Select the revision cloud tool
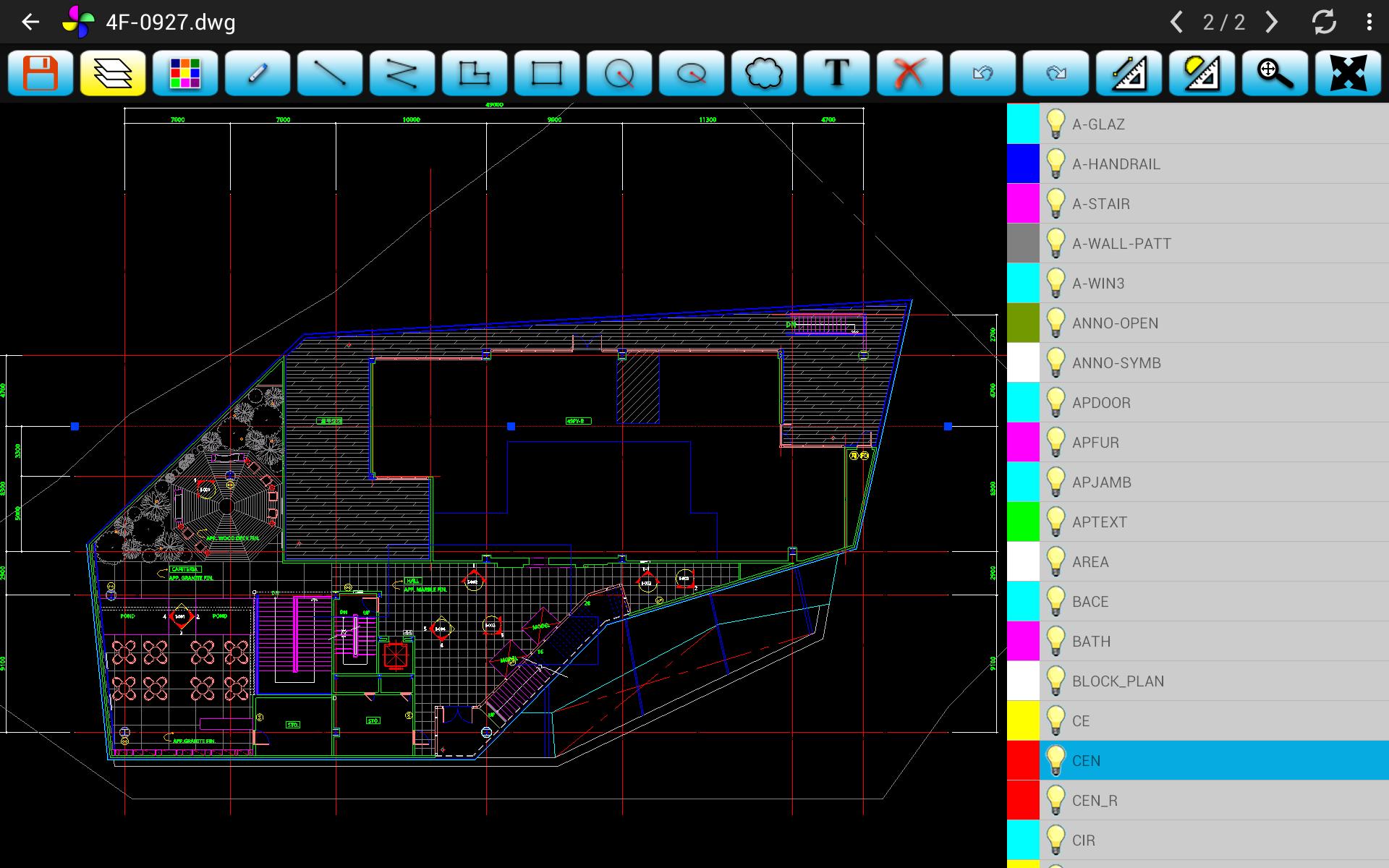Screen dimensions: 1389x868 click(x=764, y=73)
